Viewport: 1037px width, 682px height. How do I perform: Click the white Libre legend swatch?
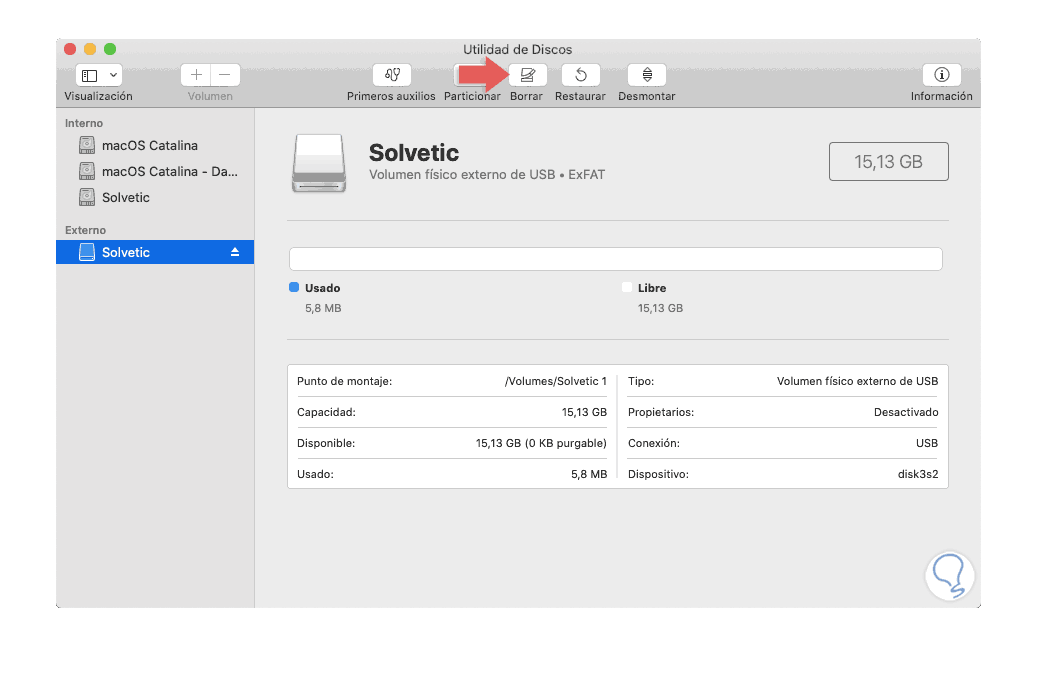click(627, 287)
